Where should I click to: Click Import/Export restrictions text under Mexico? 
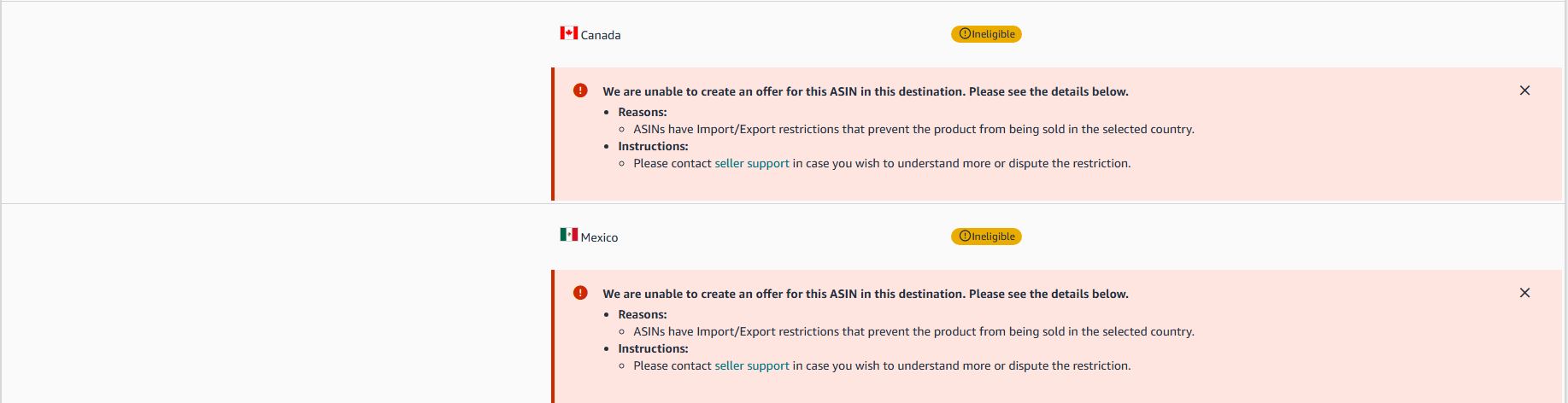tap(913, 331)
